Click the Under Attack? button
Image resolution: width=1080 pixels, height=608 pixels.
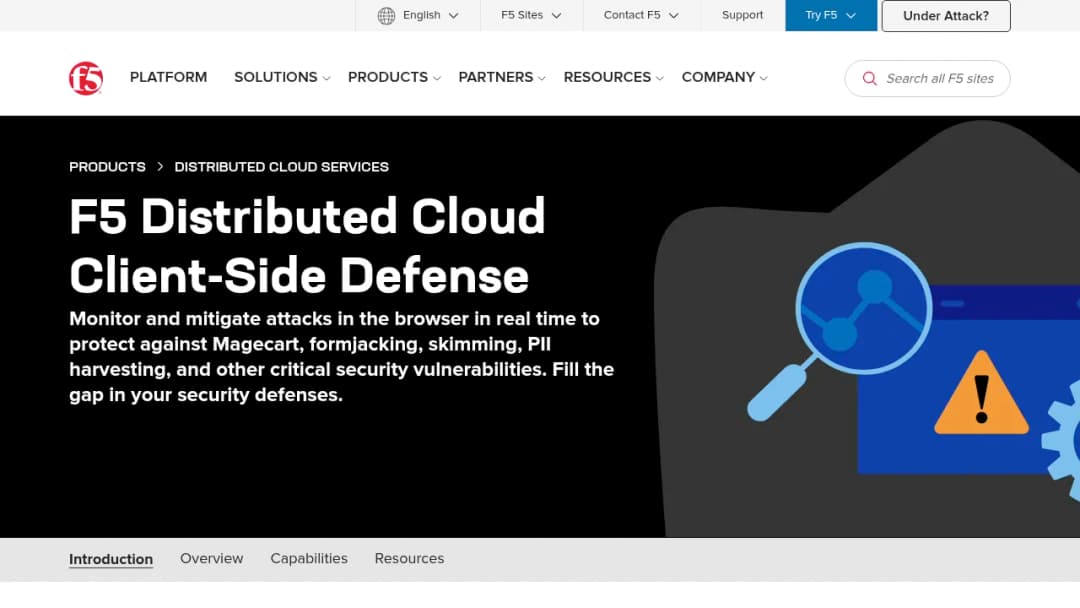(946, 16)
